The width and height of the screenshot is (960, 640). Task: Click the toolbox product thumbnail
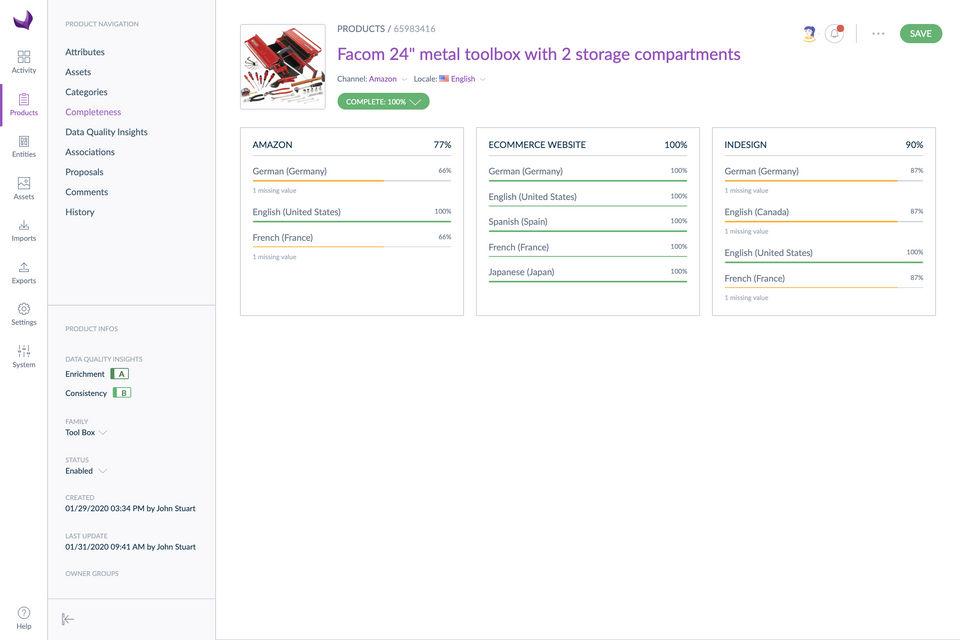pos(283,67)
